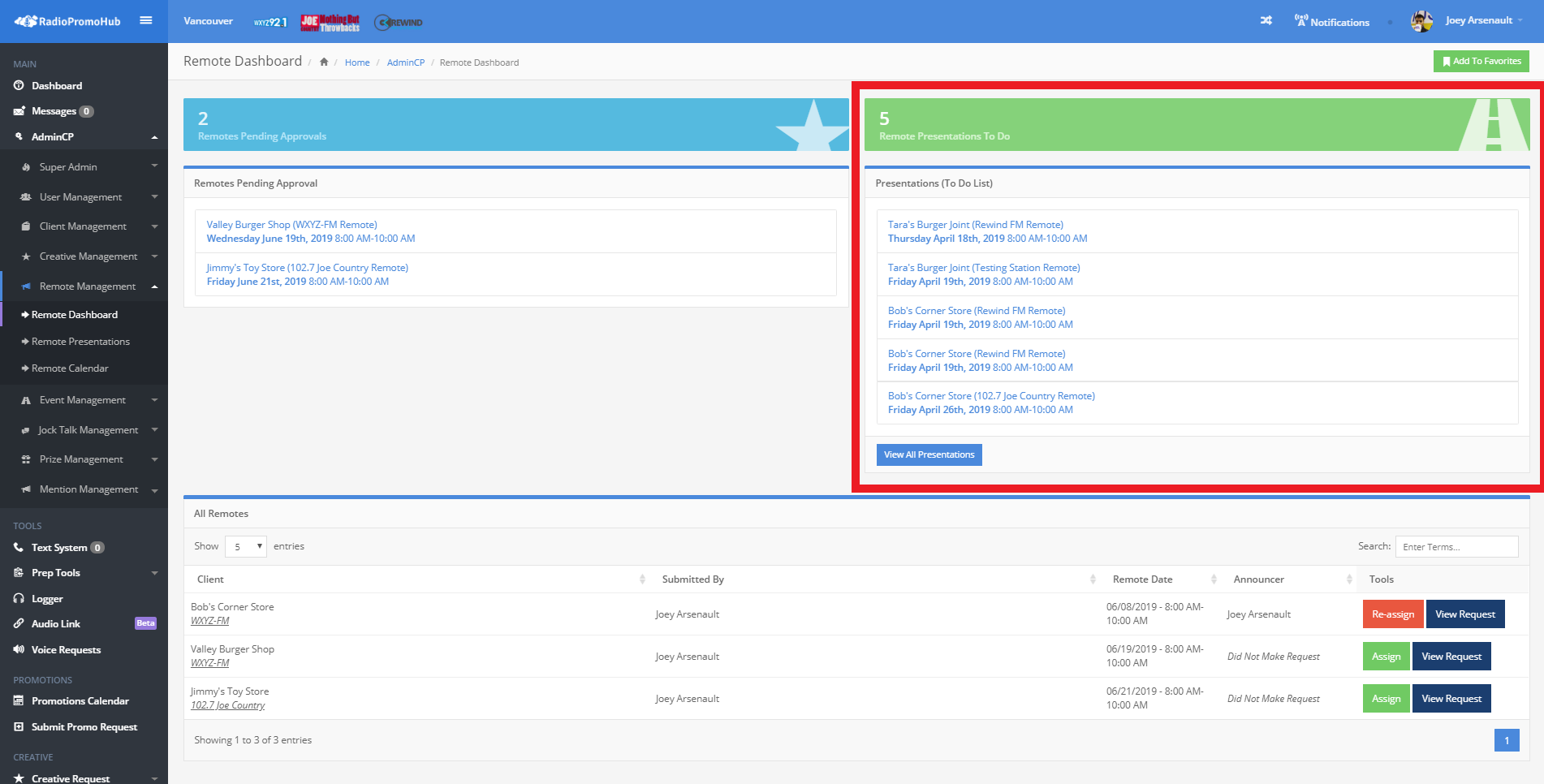Image resolution: width=1544 pixels, height=784 pixels.
Task: Click the Search input field
Action: click(1456, 547)
